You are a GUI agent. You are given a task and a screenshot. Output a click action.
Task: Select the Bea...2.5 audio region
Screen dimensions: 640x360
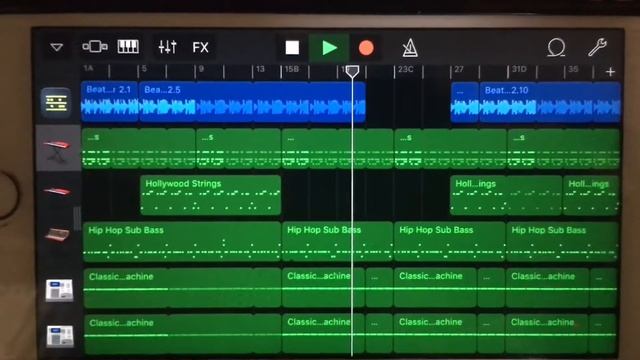tap(252, 102)
